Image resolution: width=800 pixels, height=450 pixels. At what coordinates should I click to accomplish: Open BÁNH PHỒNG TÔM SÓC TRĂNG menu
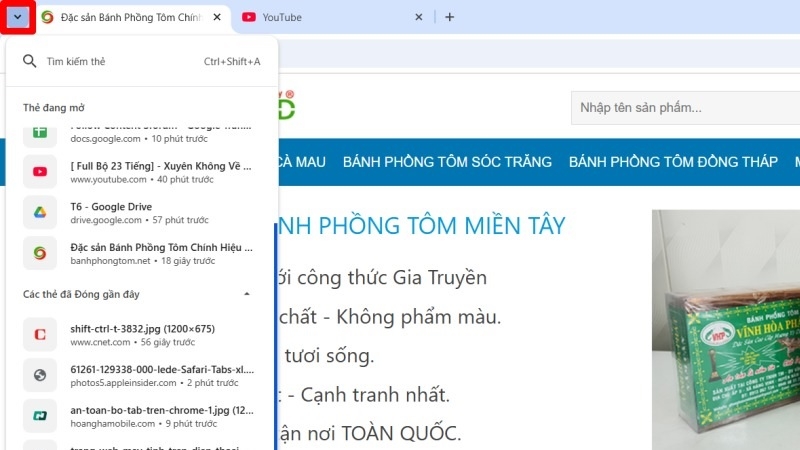[x=447, y=162]
